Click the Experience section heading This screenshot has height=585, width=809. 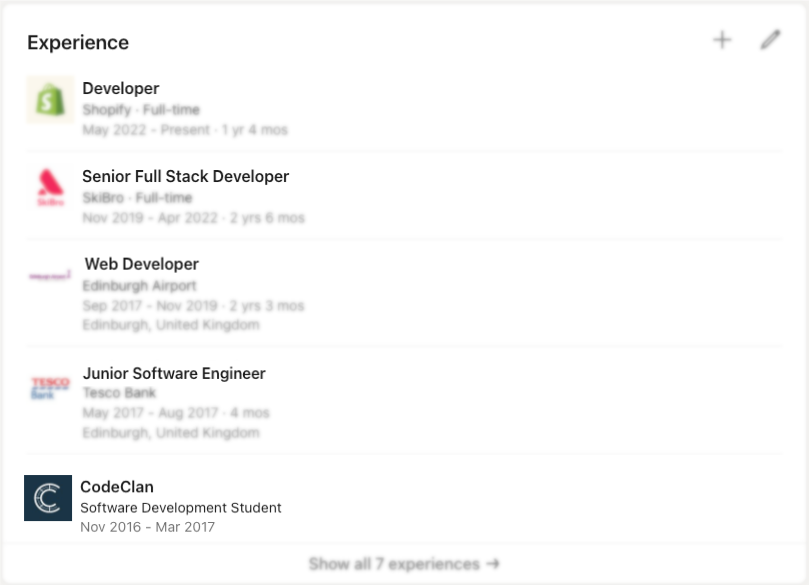point(78,43)
